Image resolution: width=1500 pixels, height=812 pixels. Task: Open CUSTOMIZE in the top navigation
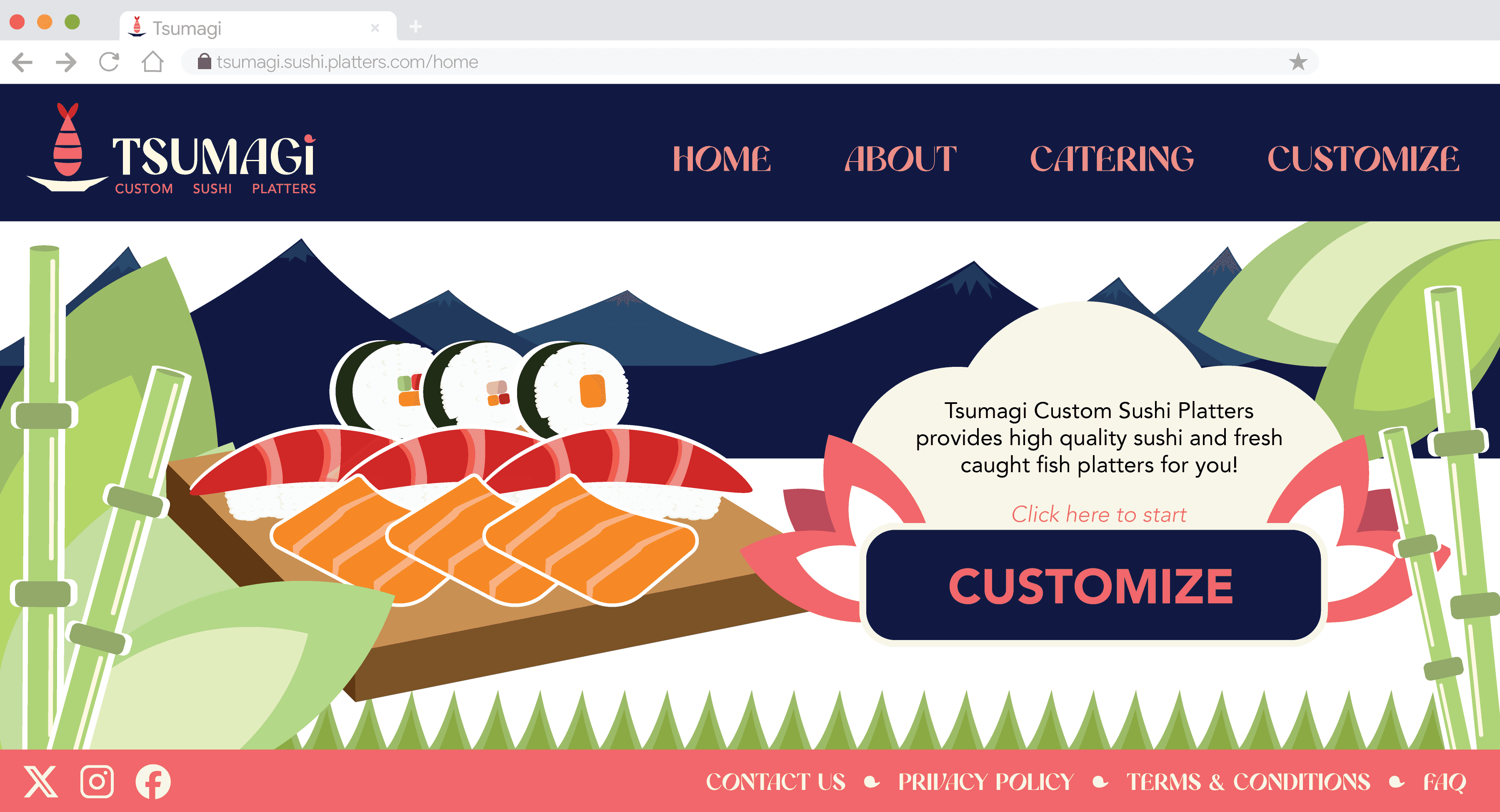[1363, 159]
